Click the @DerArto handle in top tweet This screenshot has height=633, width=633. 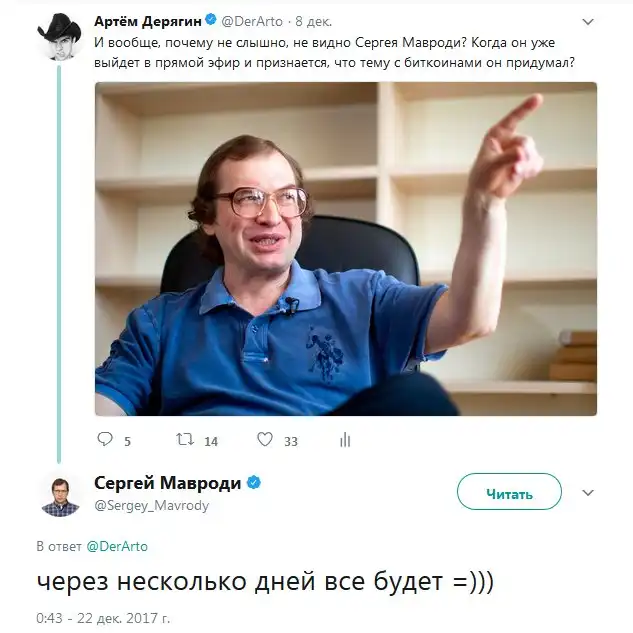[252, 21]
